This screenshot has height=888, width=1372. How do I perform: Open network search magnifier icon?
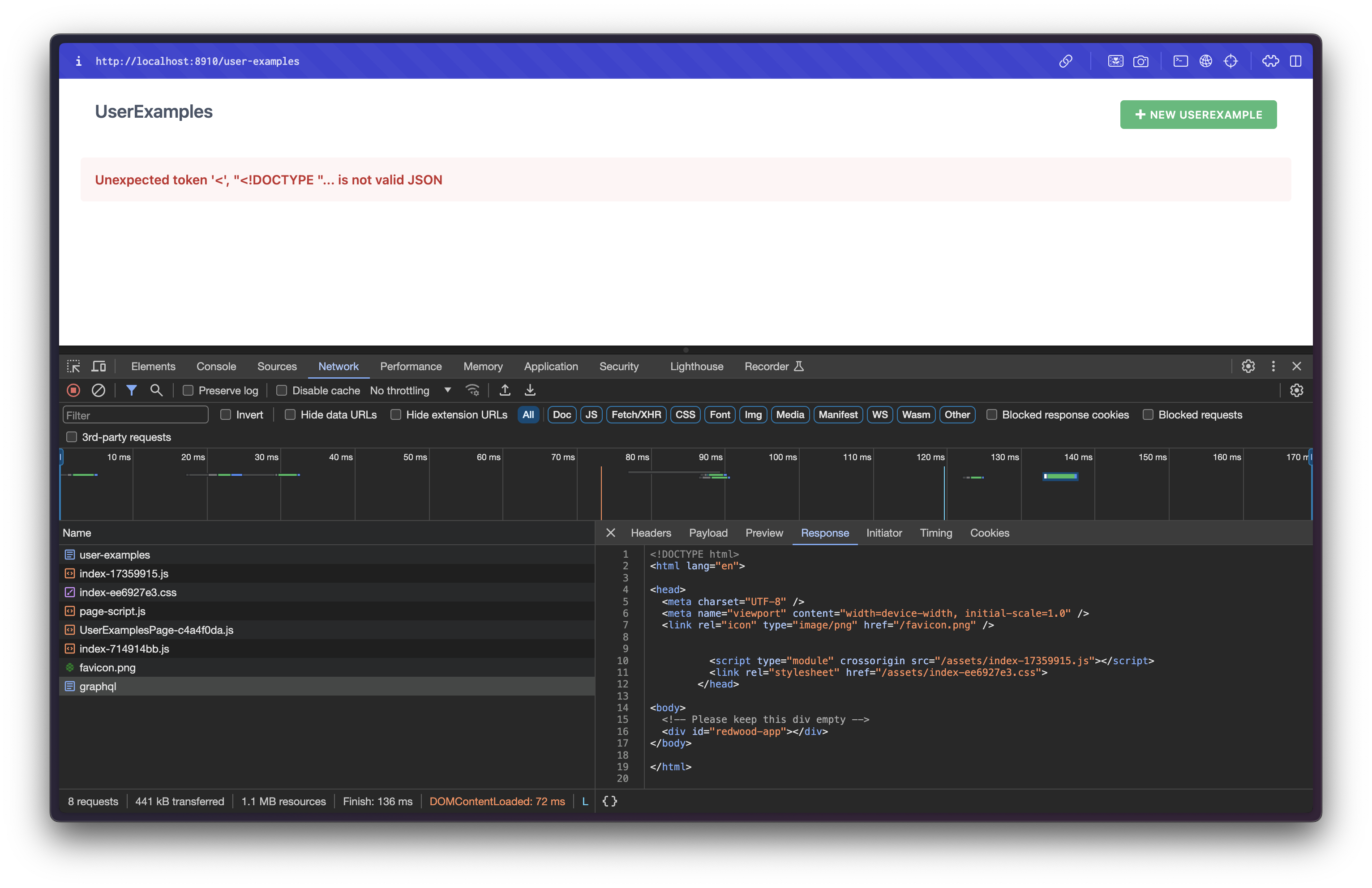pos(156,390)
